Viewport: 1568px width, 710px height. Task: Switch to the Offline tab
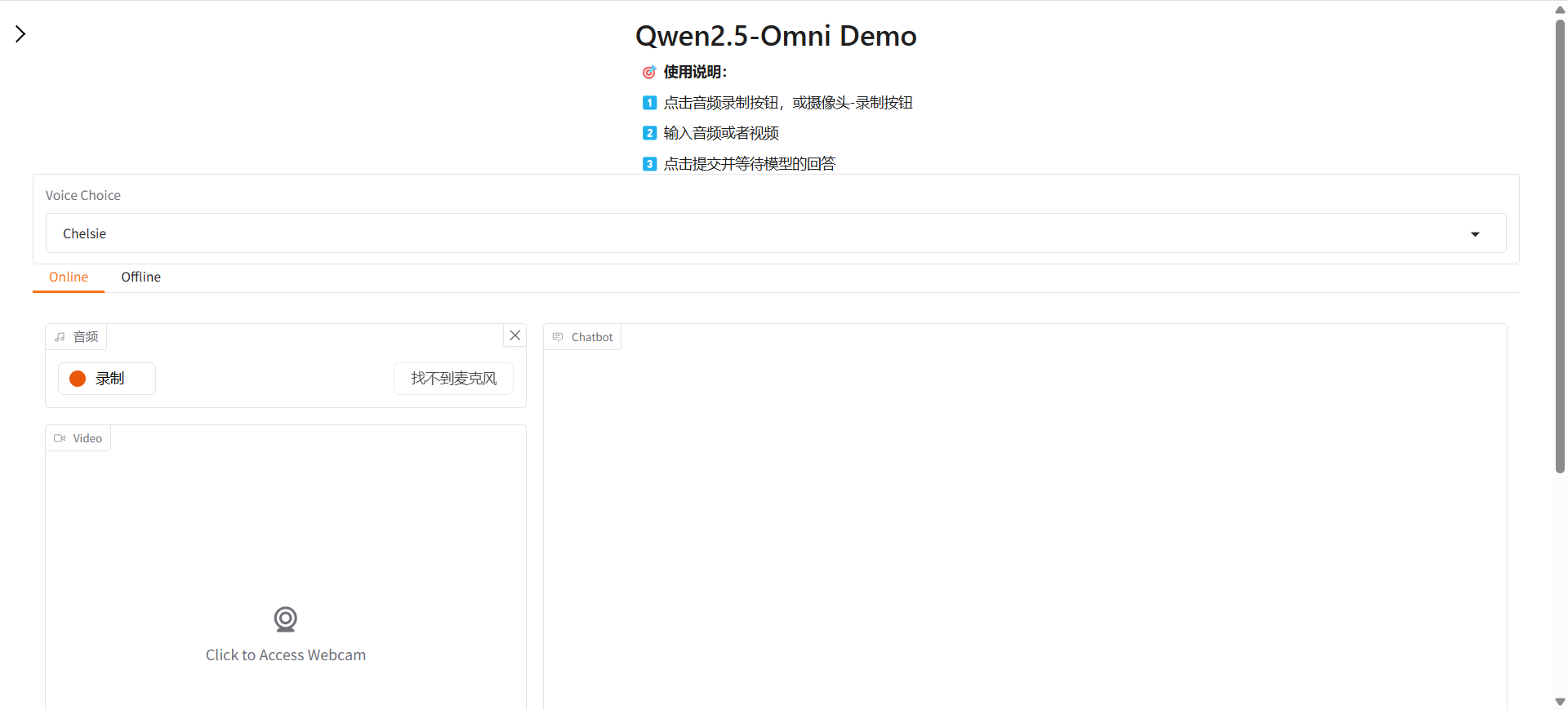pyautogui.click(x=140, y=277)
